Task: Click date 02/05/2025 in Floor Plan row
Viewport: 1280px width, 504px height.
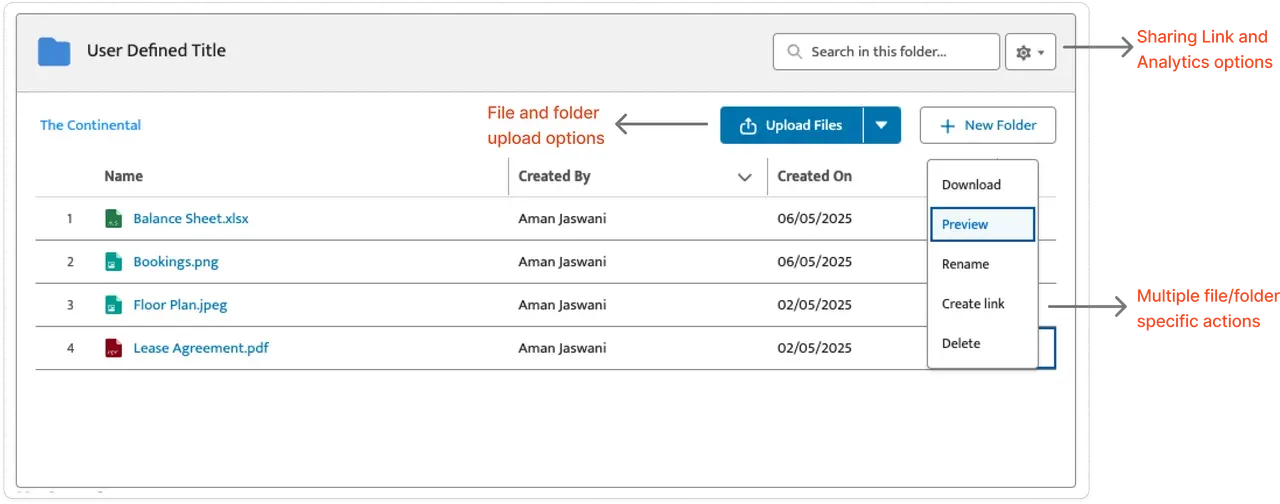Action: 814,305
